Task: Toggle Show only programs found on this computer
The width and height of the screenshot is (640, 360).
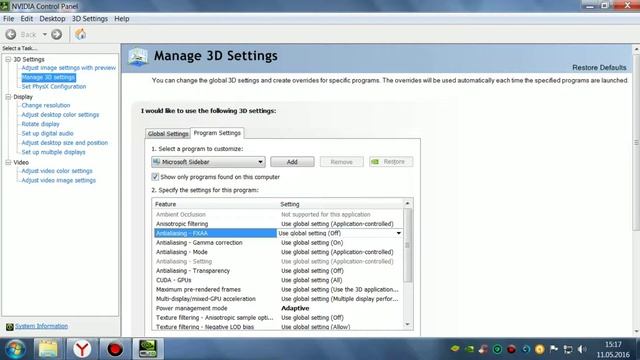Action: tap(155, 177)
